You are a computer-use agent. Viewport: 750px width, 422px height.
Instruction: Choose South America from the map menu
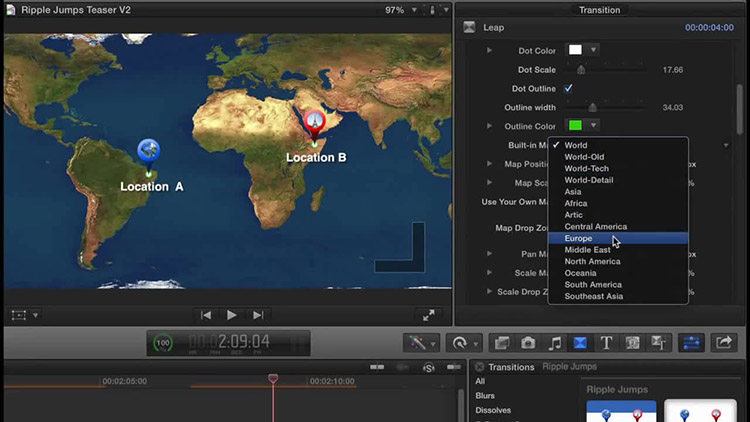click(618, 285)
